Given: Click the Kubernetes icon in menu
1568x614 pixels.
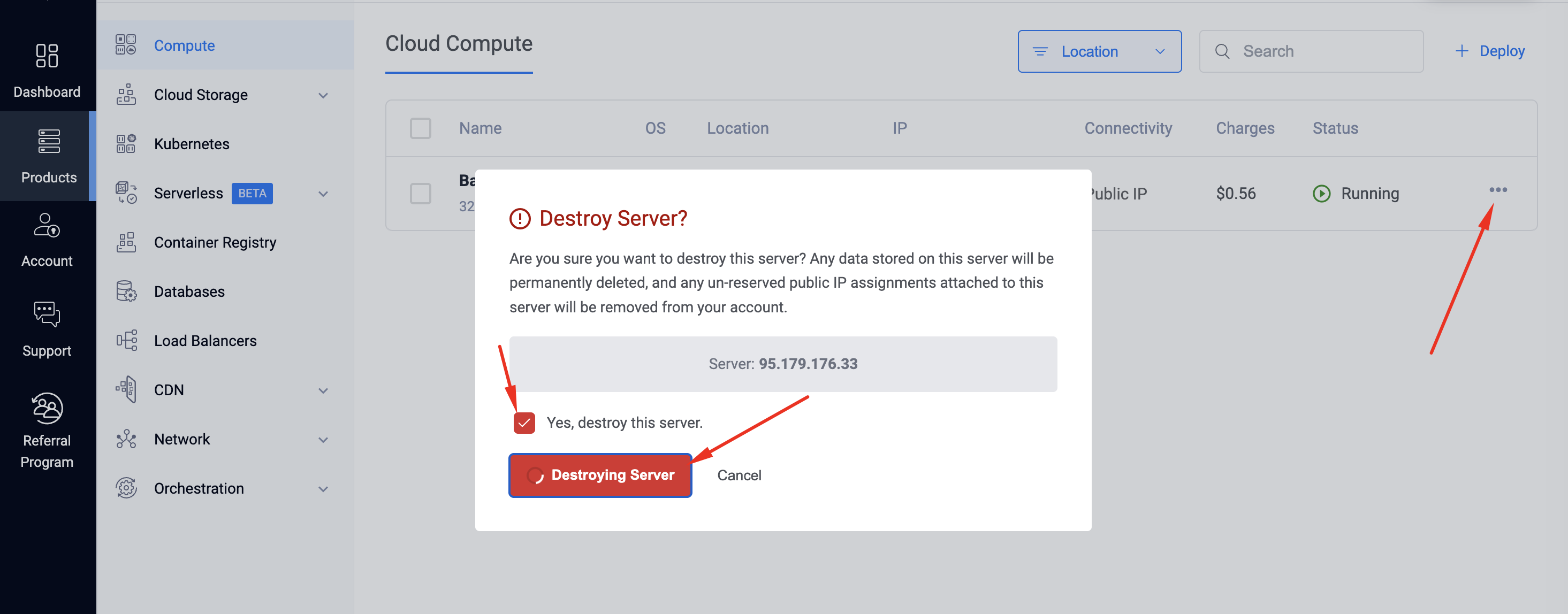Looking at the screenshot, I should tap(126, 144).
